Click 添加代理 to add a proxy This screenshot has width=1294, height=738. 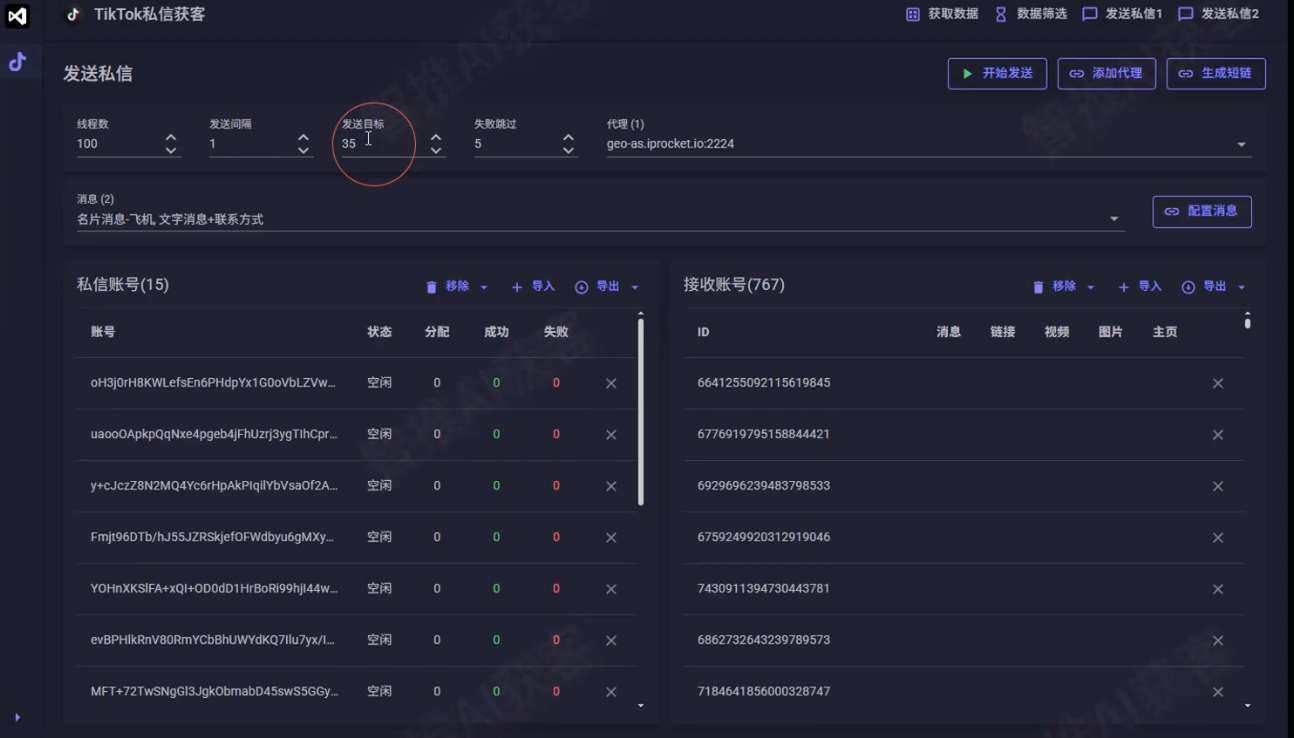click(1106, 73)
